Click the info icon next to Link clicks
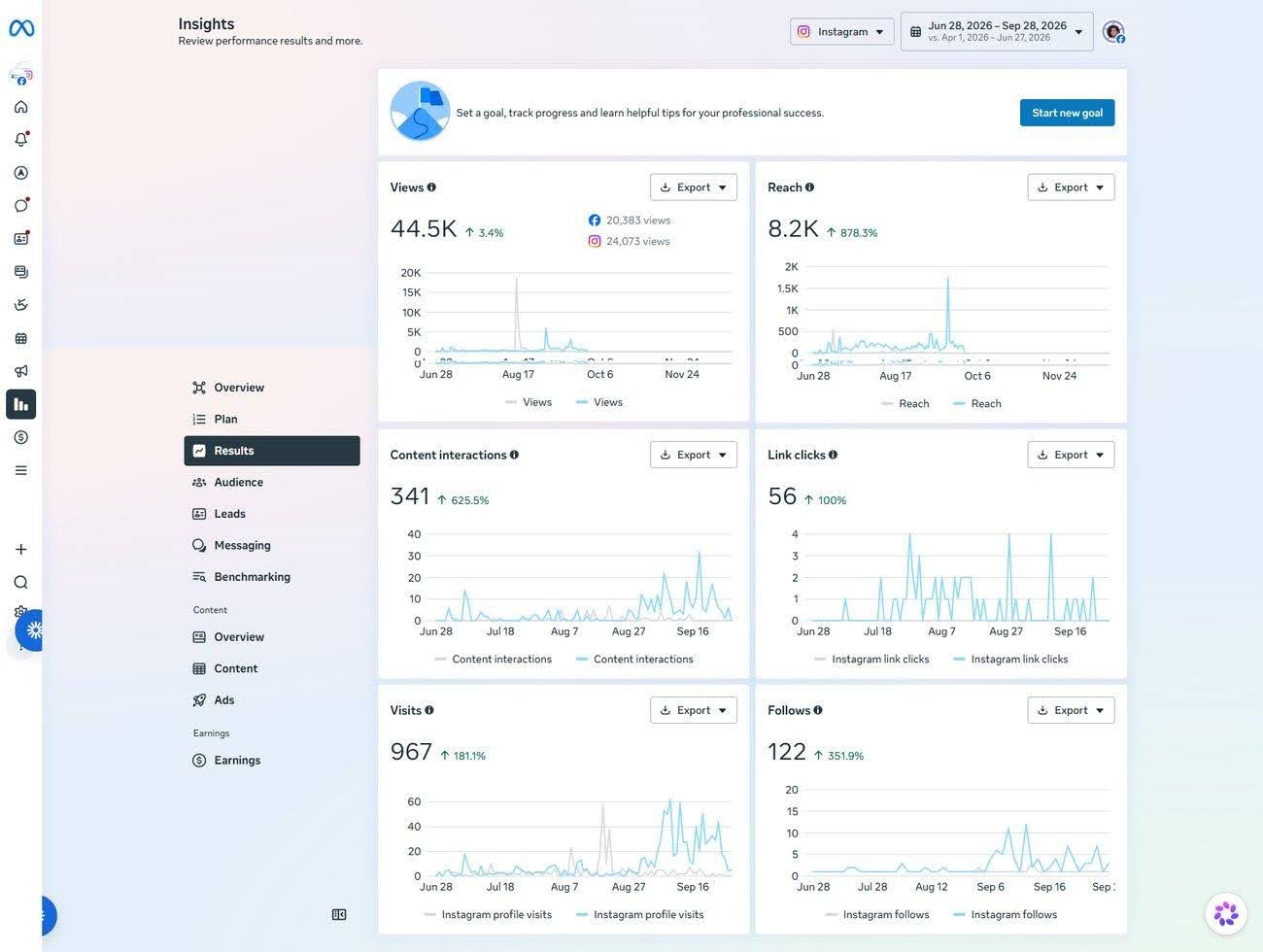1263x952 pixels. tap(833, 455)
